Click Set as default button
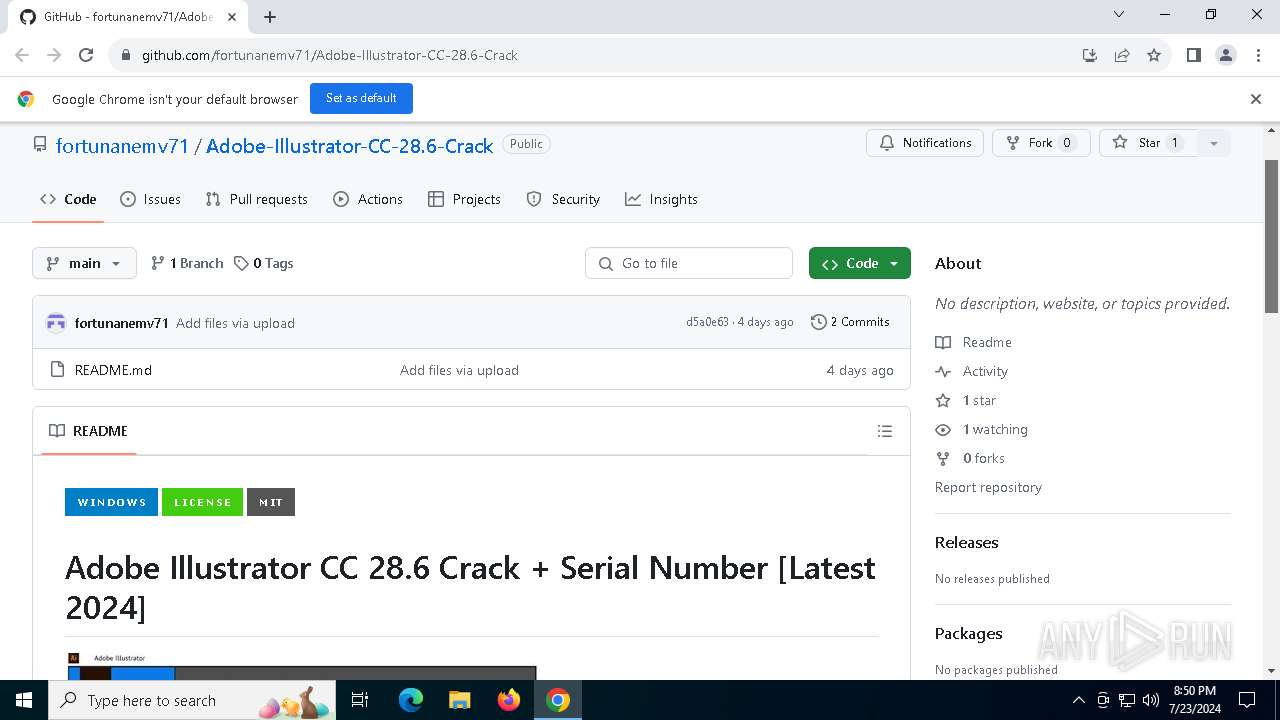Screen dimensions: 1280x720 point(361,98)
